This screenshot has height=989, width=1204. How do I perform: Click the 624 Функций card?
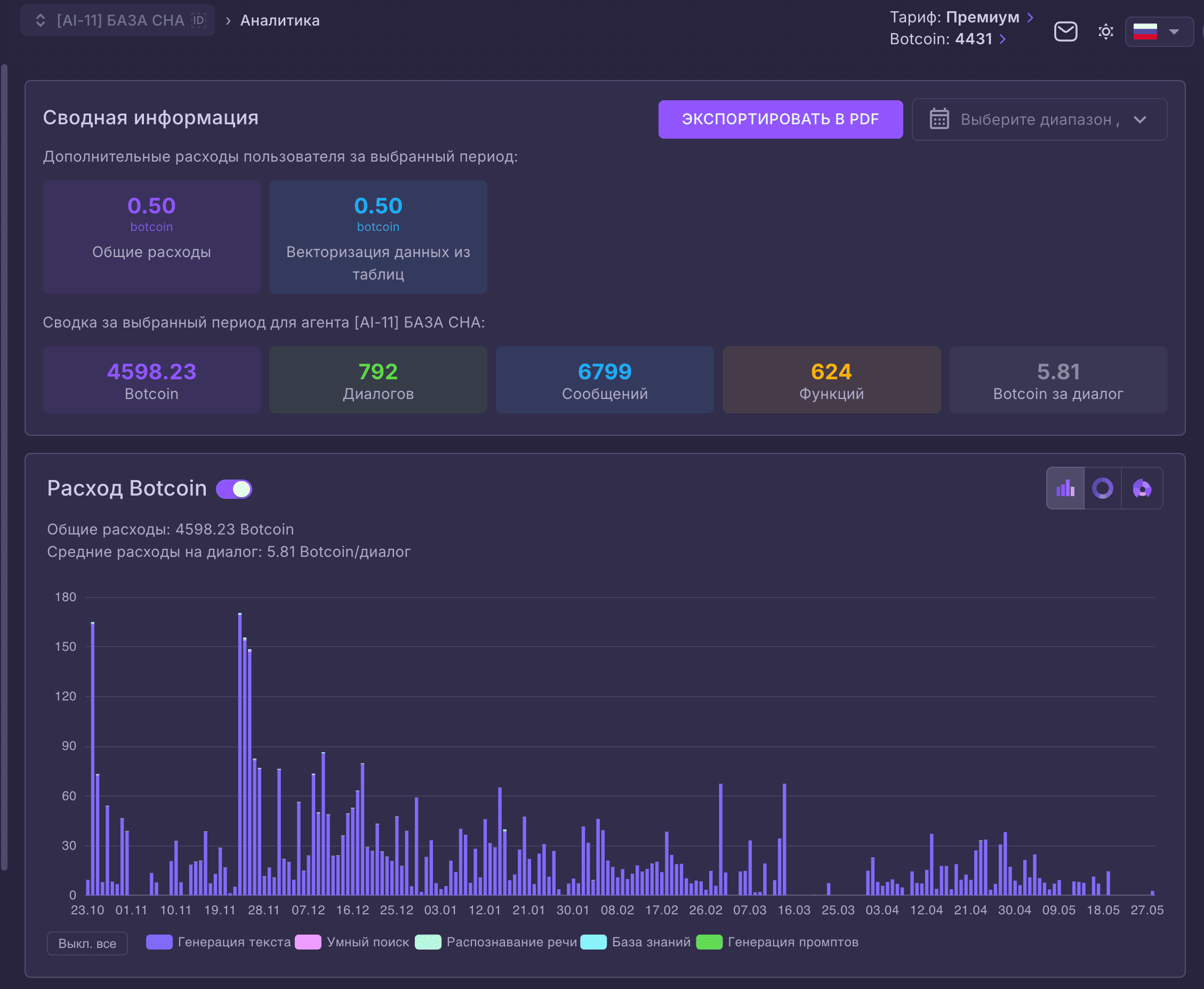pos(831,380)
